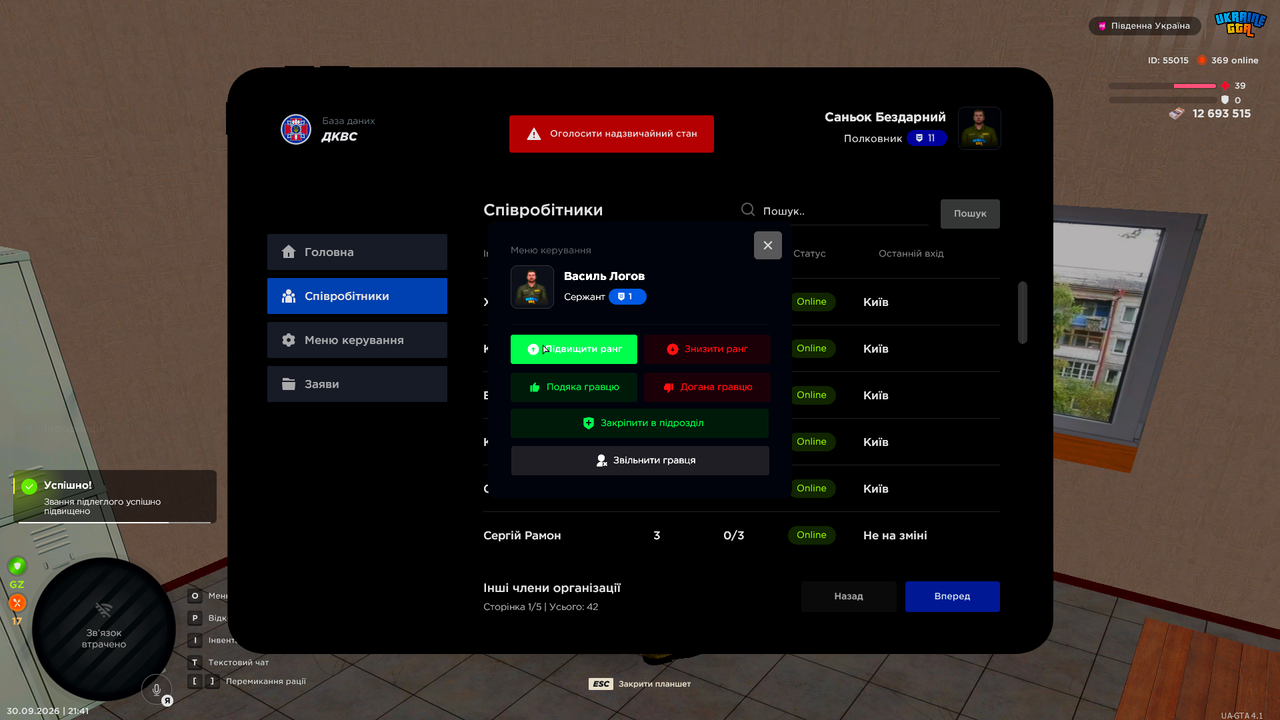Click the signal-lost icon on the minimap
The image size is (1280, 720).
(x=104, y=610)
